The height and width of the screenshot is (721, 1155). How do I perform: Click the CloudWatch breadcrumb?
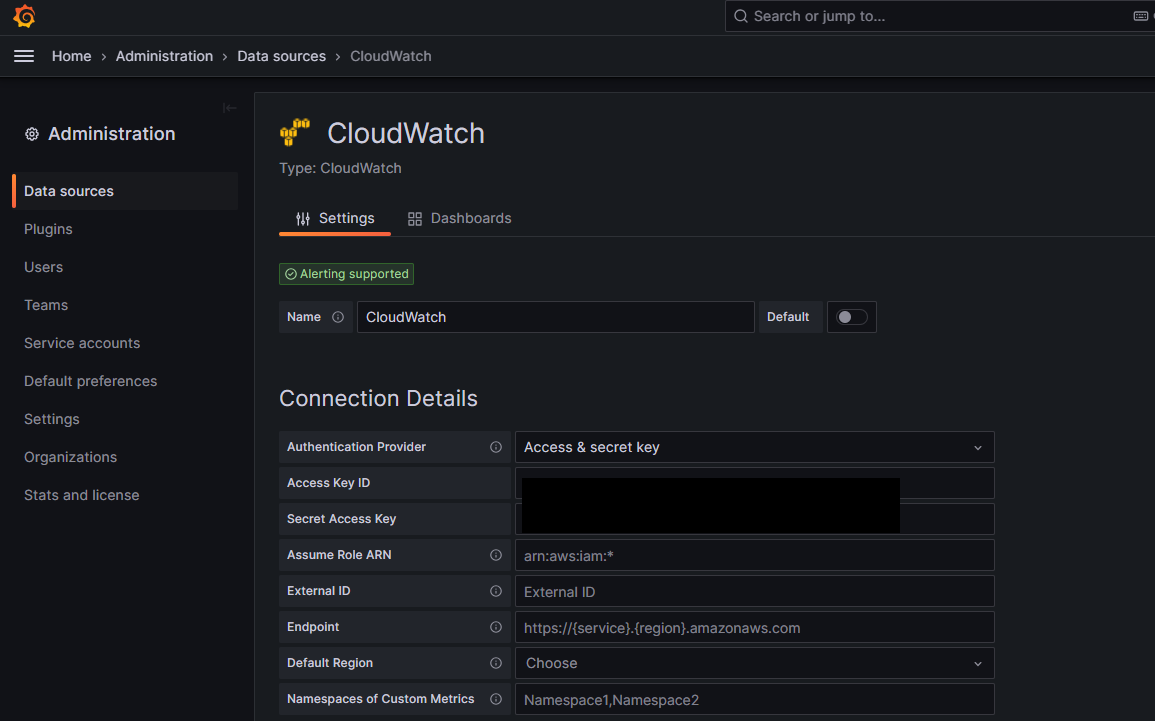tap(390, 56)
